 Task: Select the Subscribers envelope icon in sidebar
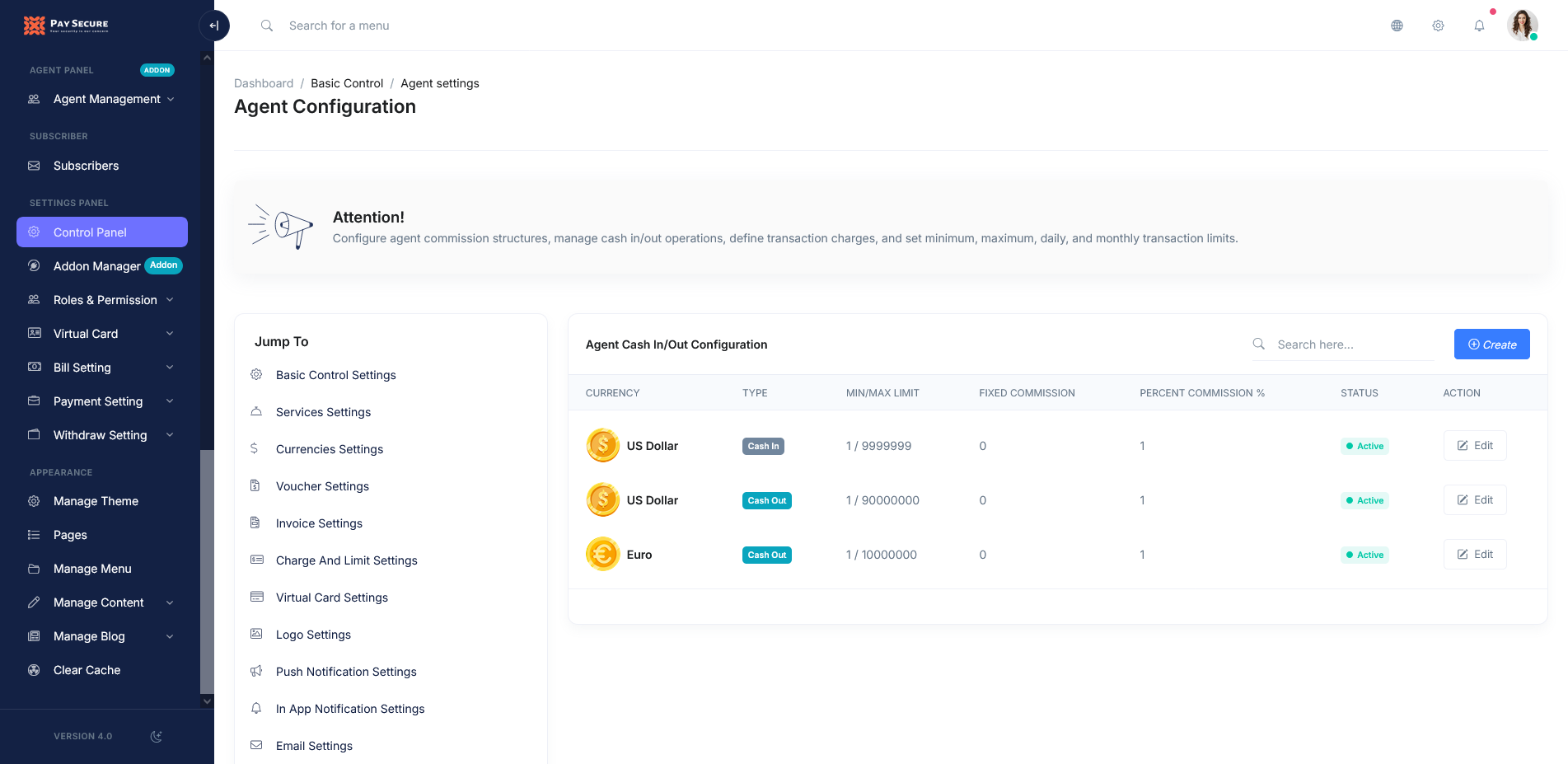pos(34,166)
